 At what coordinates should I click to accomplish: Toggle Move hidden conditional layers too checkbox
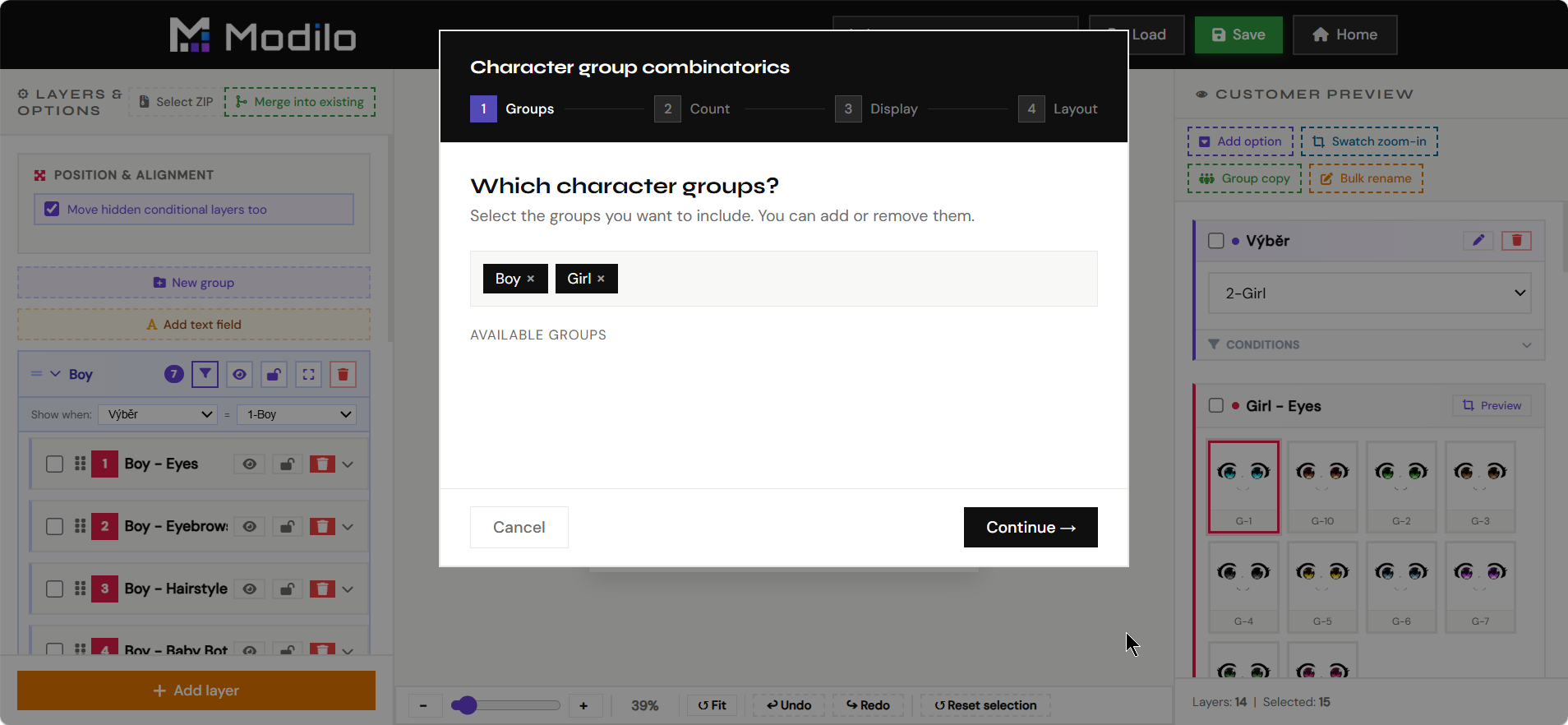[x=52, y=209]
